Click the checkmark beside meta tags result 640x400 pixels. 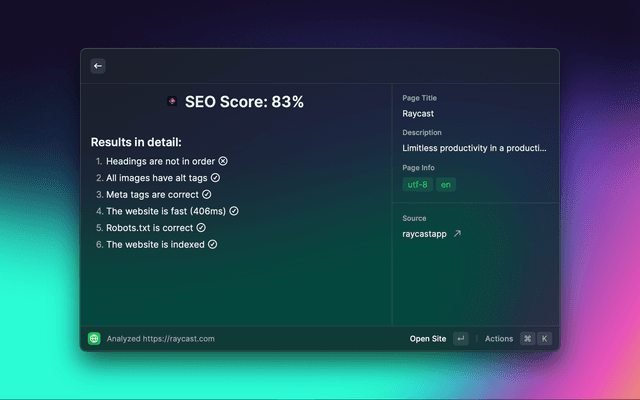click(207, 194)
